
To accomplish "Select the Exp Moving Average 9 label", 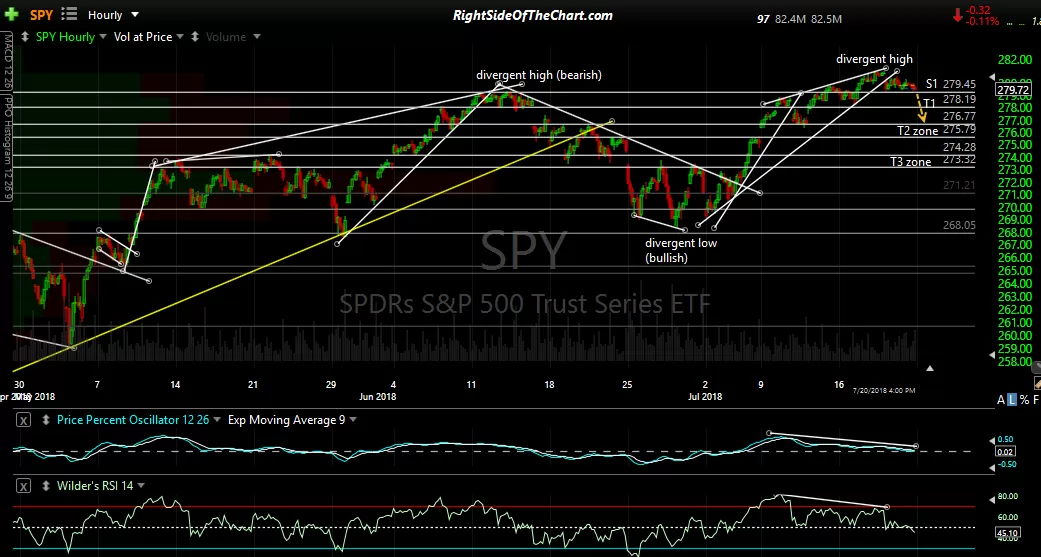I will 286,420.
